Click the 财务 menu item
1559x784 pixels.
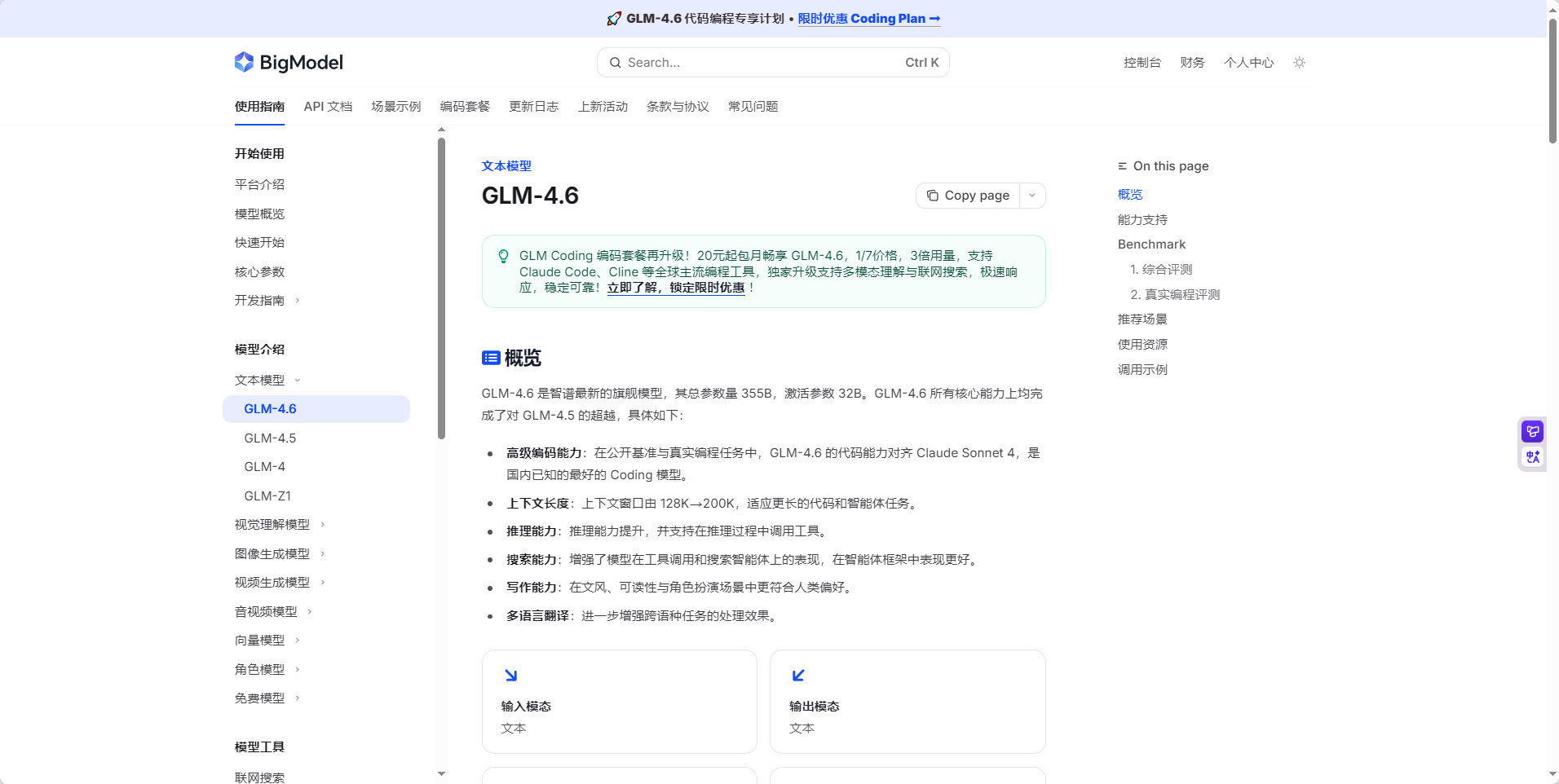(x=1191, y=62)
